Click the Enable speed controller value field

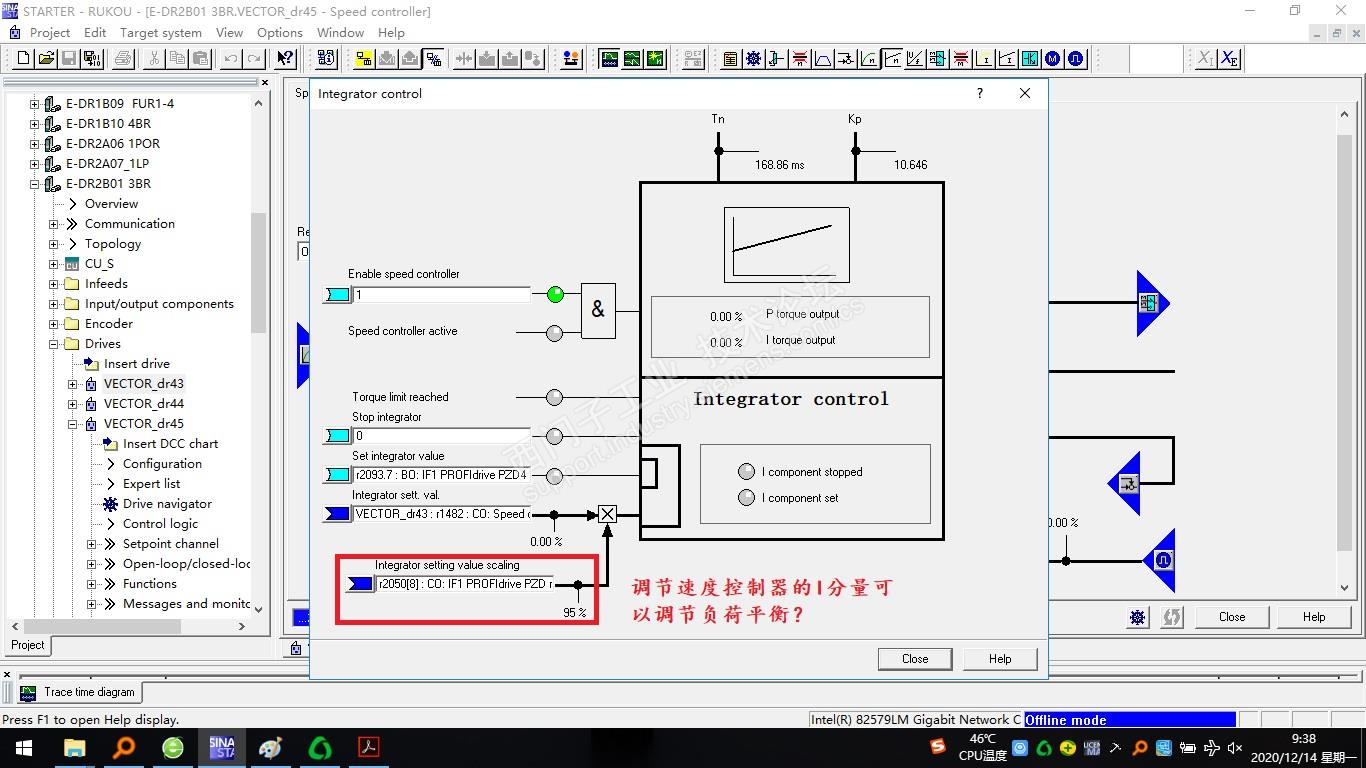[x=442, y=295]
